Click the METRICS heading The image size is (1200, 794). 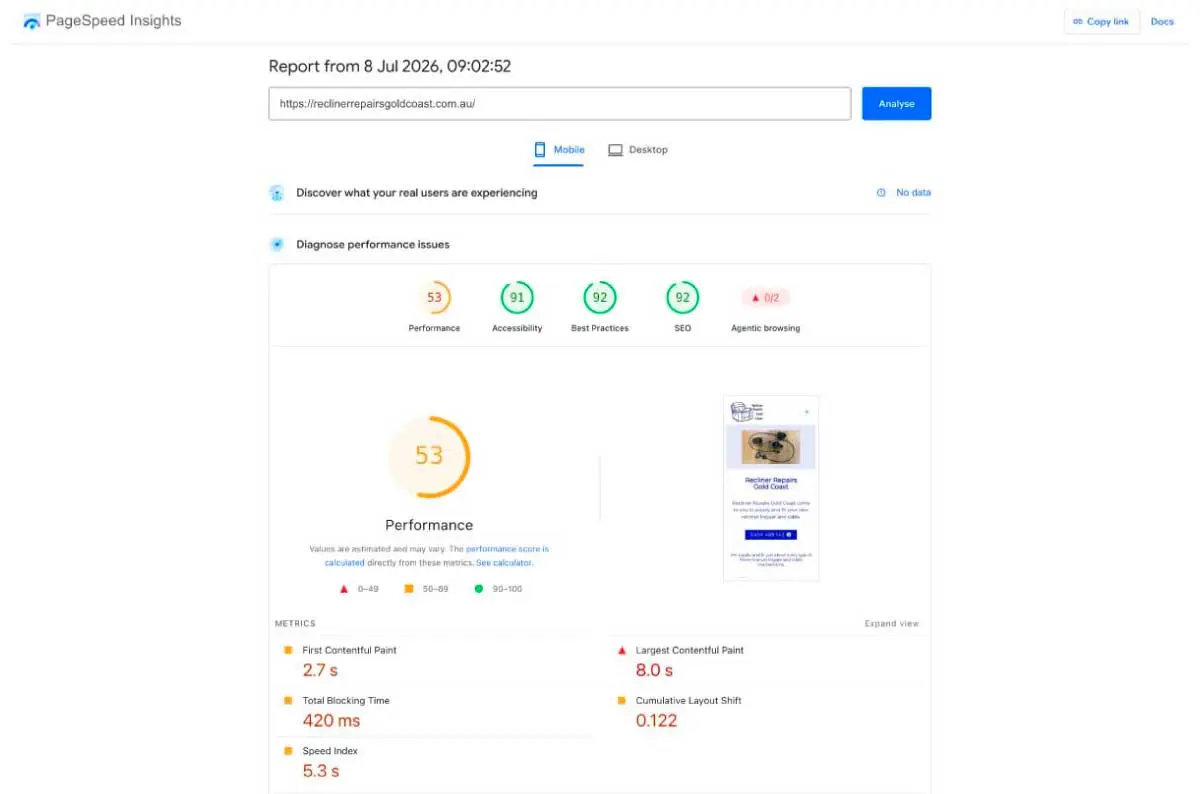[x=295, y=624]
